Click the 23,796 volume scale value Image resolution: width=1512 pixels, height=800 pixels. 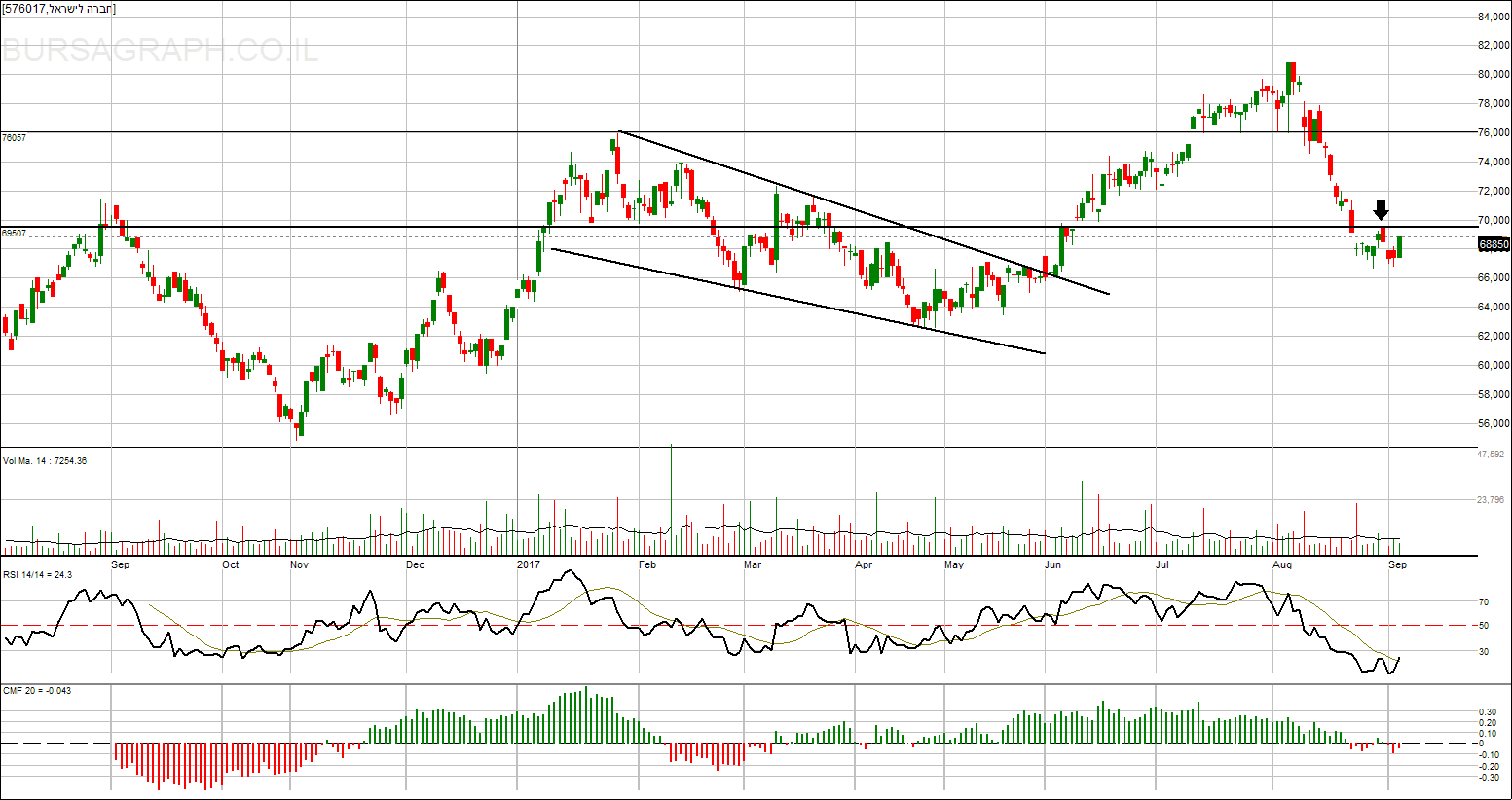click(1492, 501)
